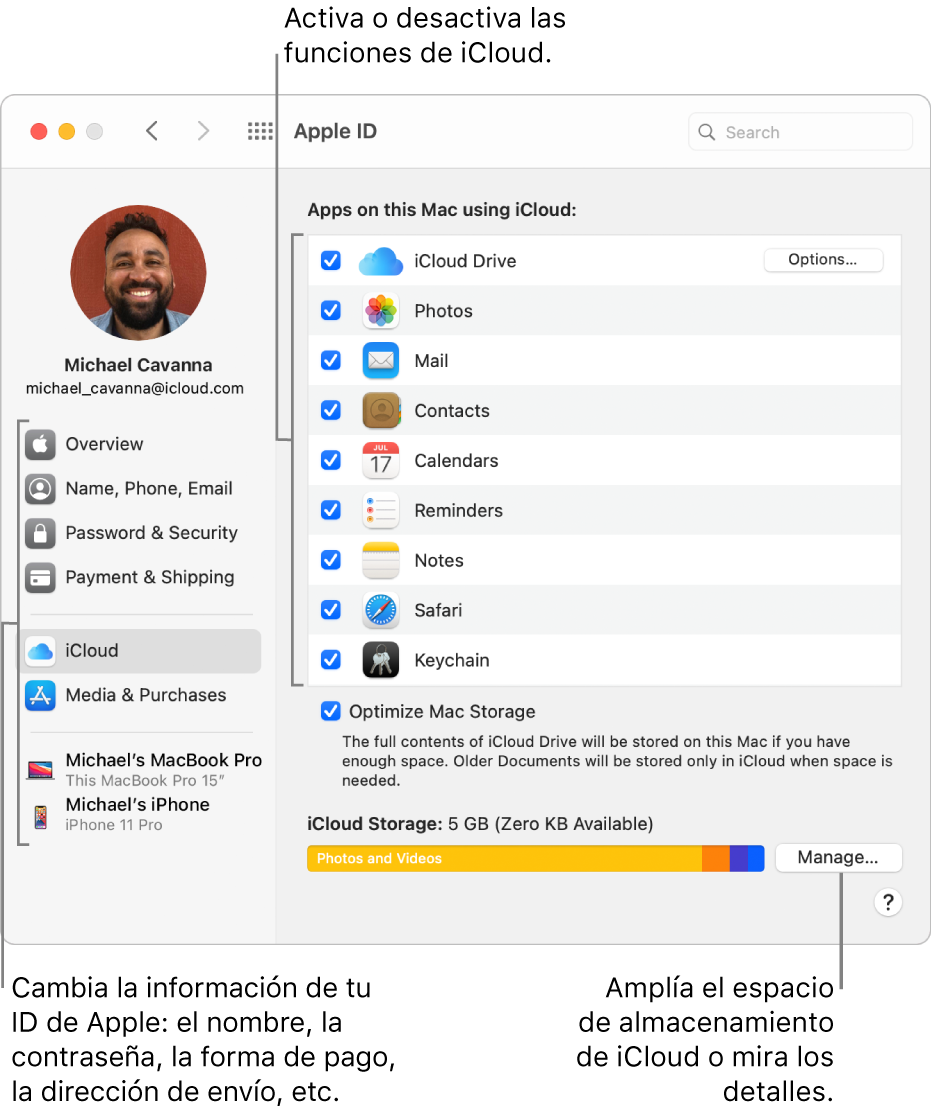Click the back navigation arrow

coord(151,131)
